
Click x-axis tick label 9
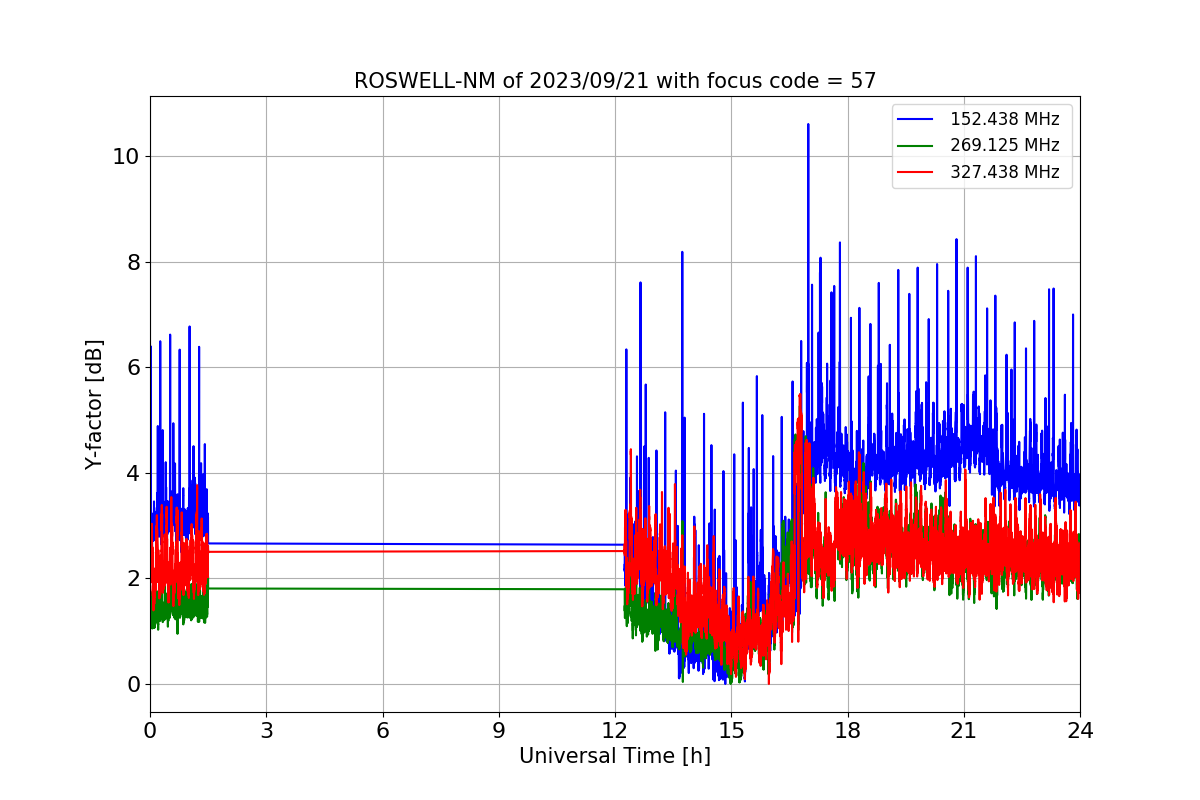499,730
